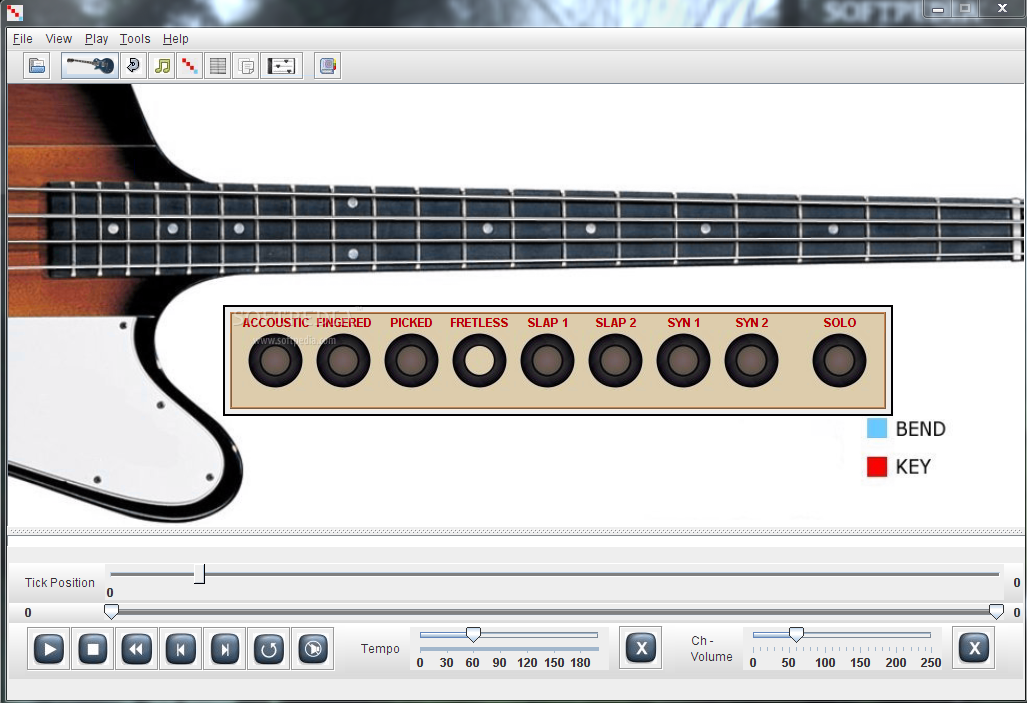Skip to the next marker button
Image resolution: width=1027 pixels, height=703 pixels.
pyautogui.click(x=225, y=649)
